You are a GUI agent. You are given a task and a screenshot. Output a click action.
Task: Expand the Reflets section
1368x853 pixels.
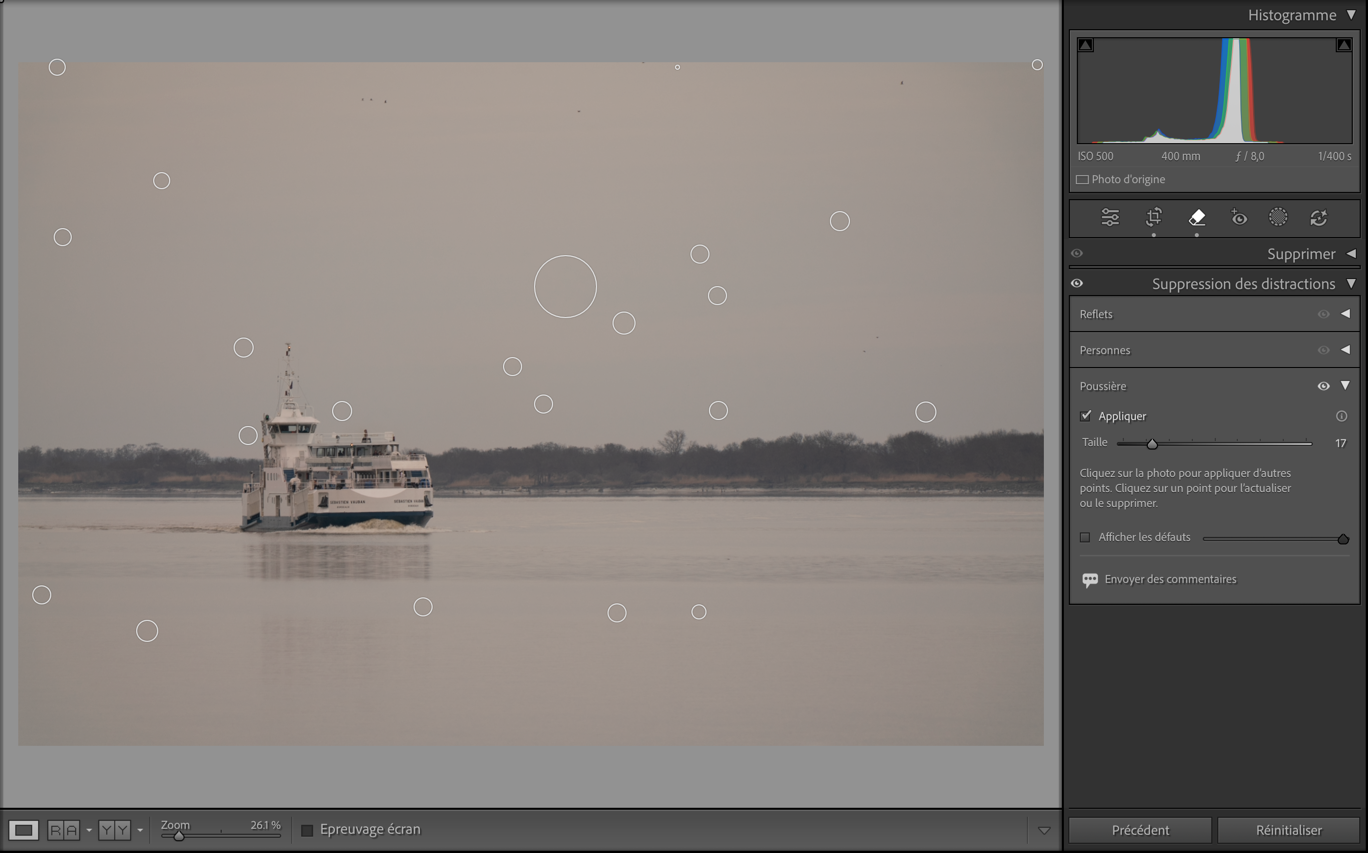tap(1345, 314)
